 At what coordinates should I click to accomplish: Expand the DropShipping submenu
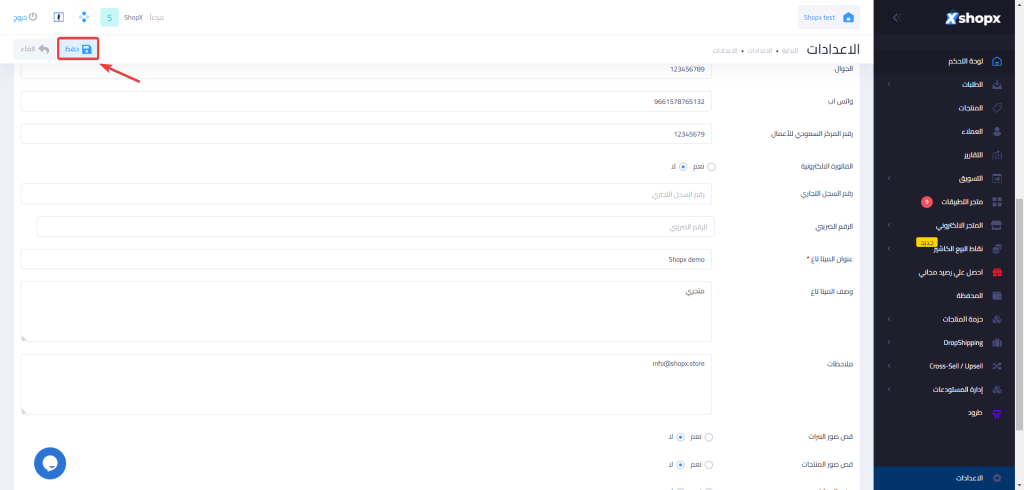889,342
